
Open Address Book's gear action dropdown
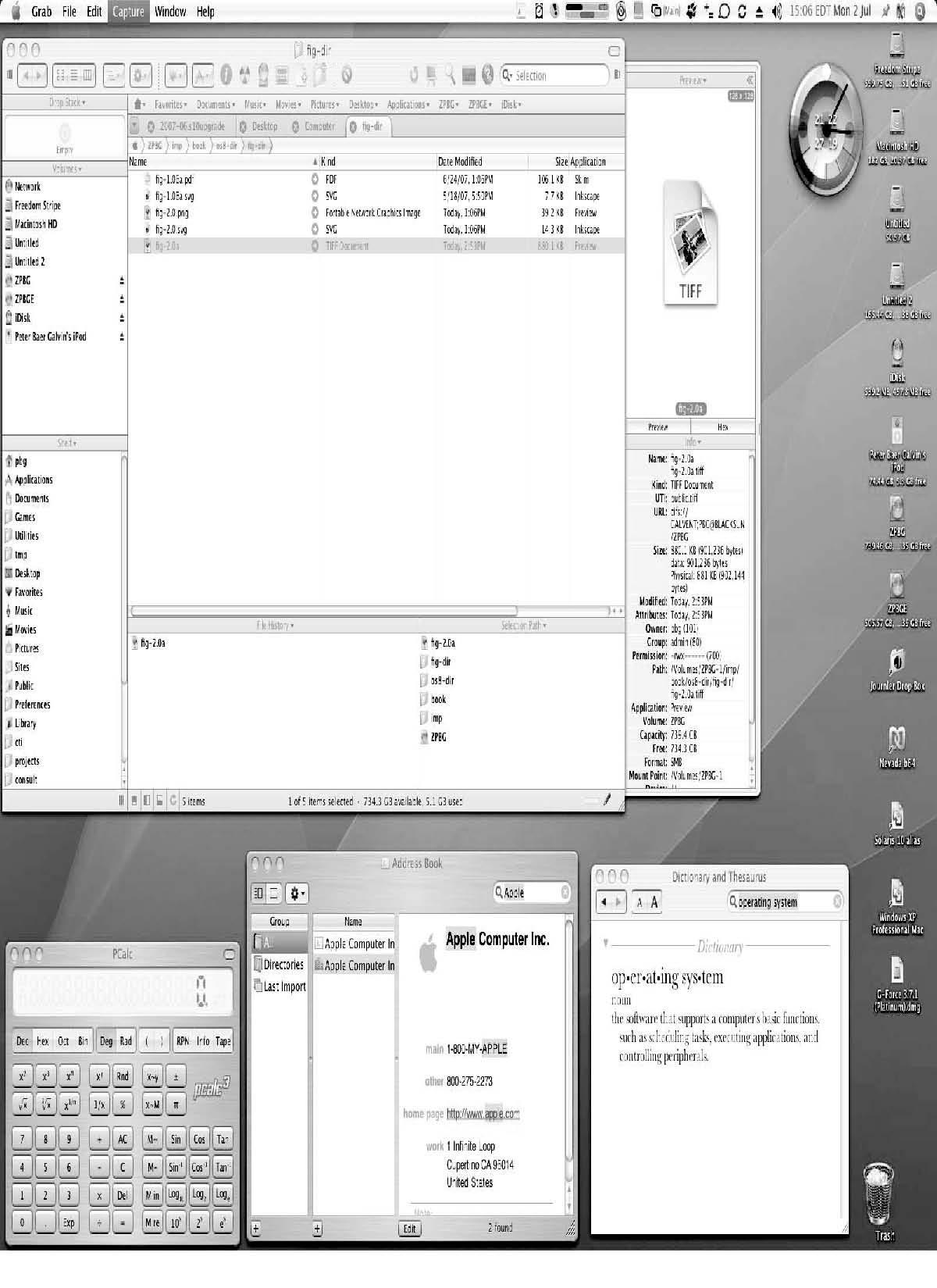[297, 893]
